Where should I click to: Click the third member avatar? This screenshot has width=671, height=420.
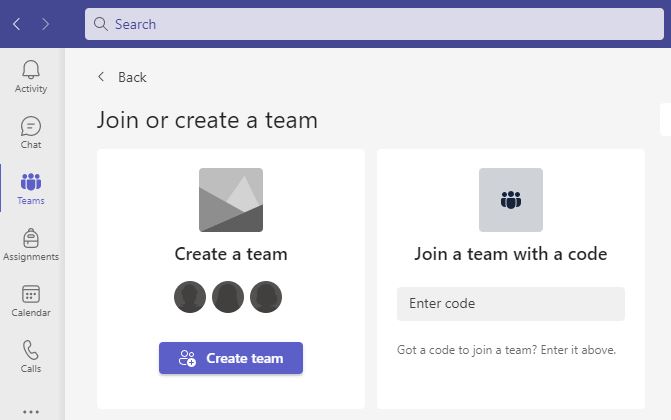[x=266, y=297]
